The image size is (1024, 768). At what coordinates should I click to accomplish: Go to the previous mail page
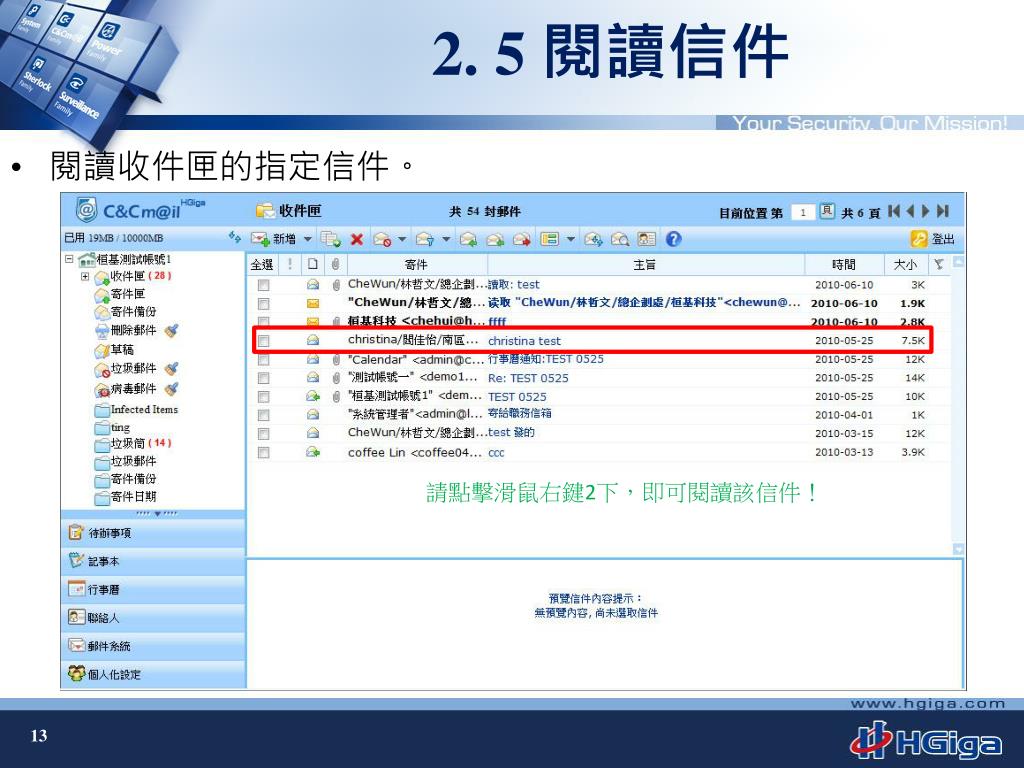click(x=910, y=211)
